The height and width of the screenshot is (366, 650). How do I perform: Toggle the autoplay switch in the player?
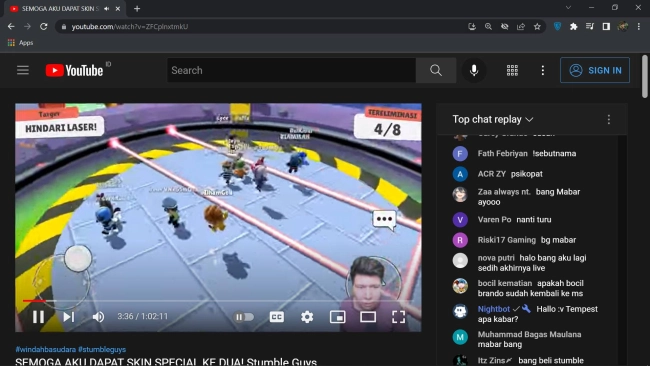coord(244,317)
